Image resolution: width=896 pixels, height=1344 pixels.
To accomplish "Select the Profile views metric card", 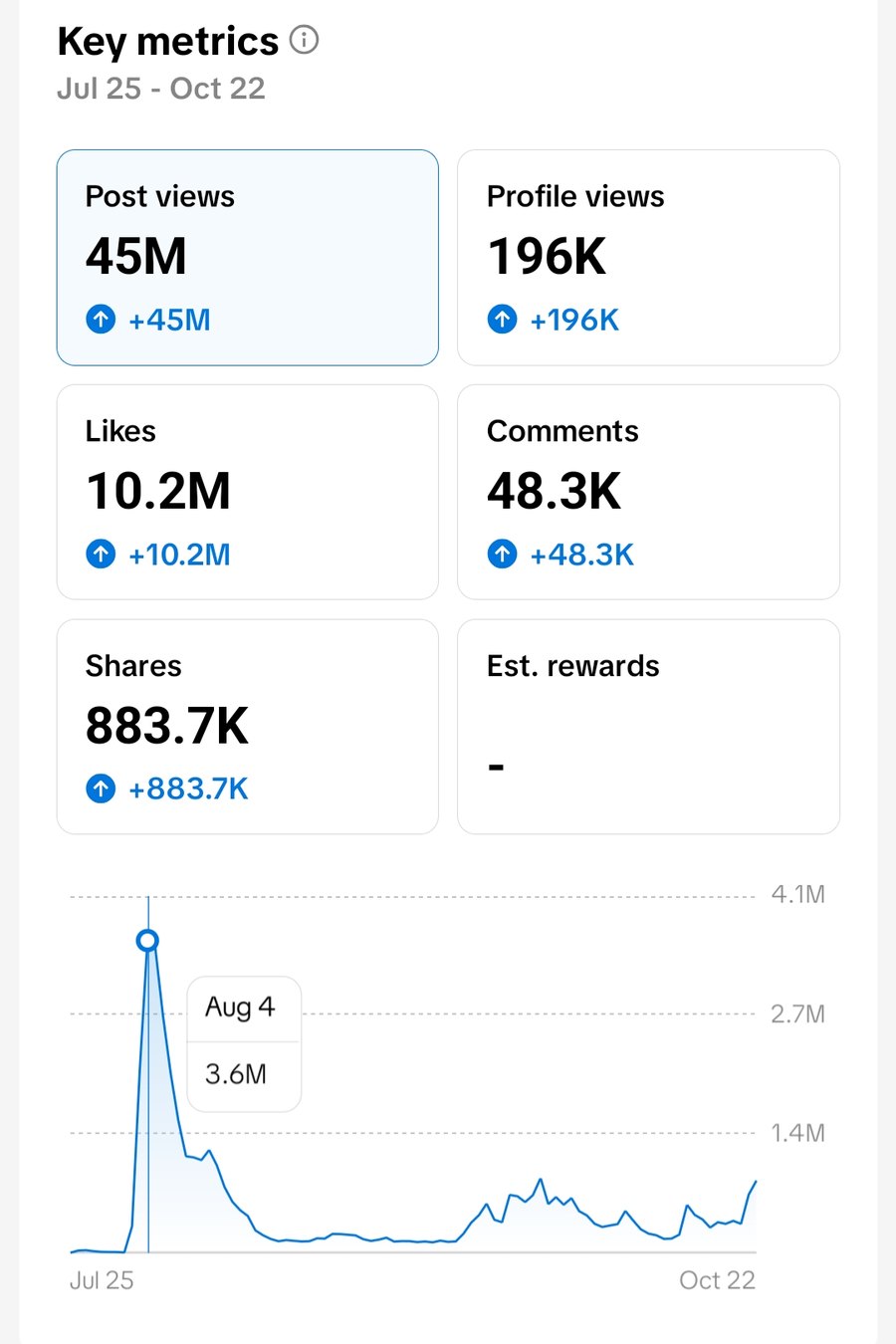I will 648,258.
